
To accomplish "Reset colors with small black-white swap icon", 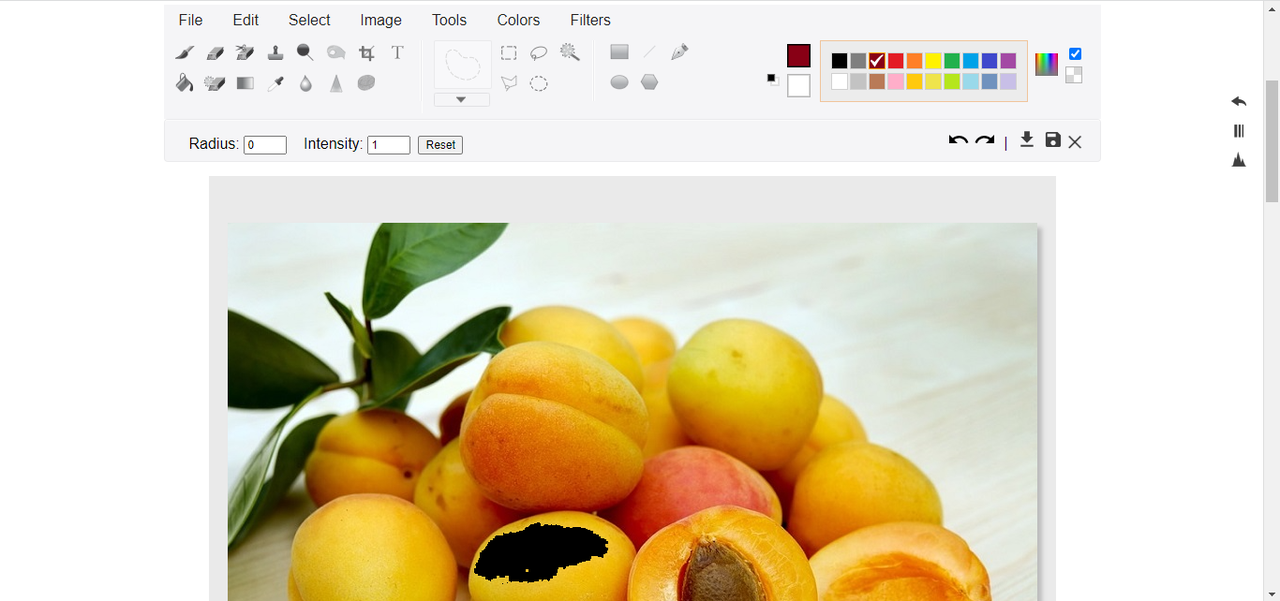I will [x=773, y=79].
